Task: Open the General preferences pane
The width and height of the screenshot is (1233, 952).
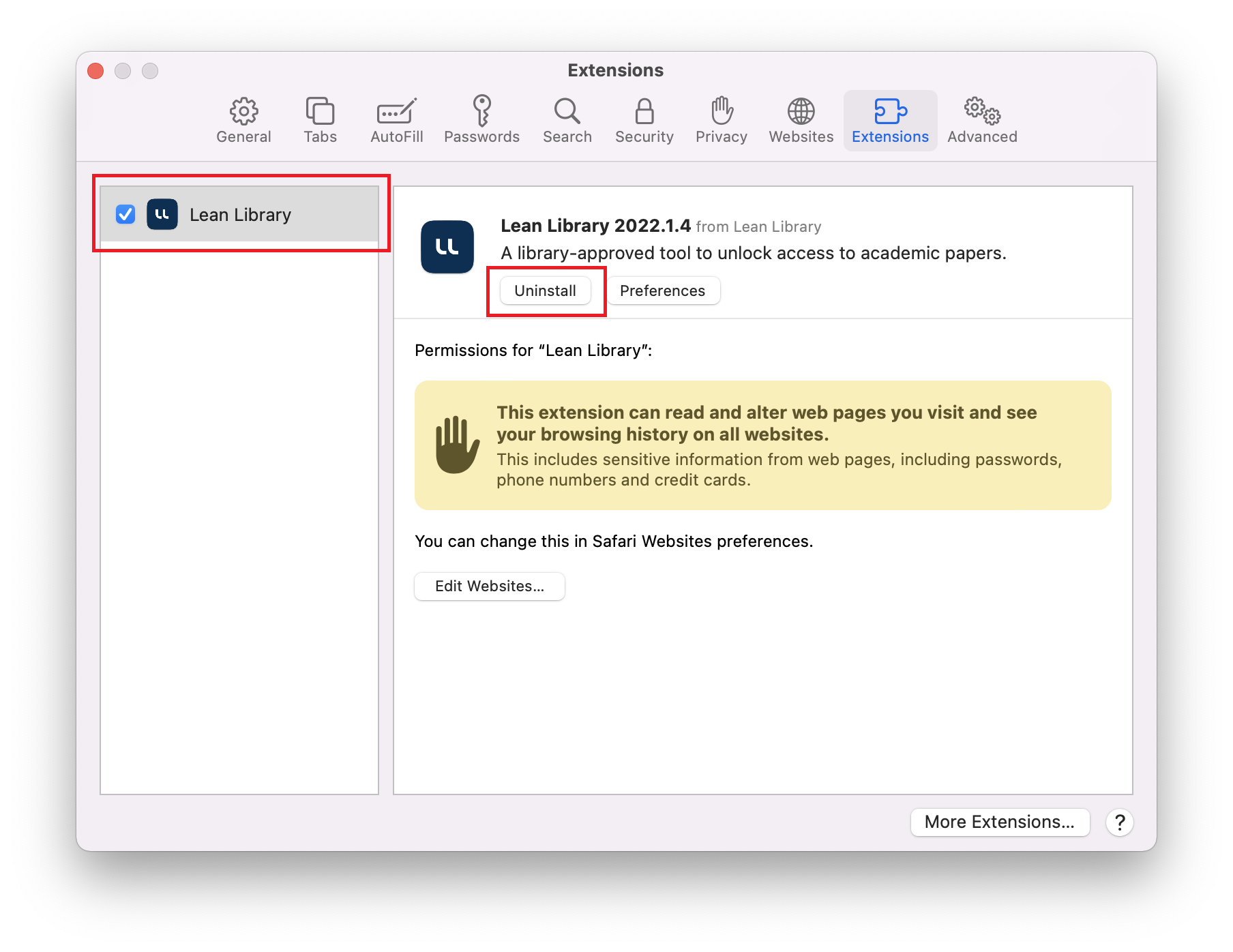Action: pos(243,121)
